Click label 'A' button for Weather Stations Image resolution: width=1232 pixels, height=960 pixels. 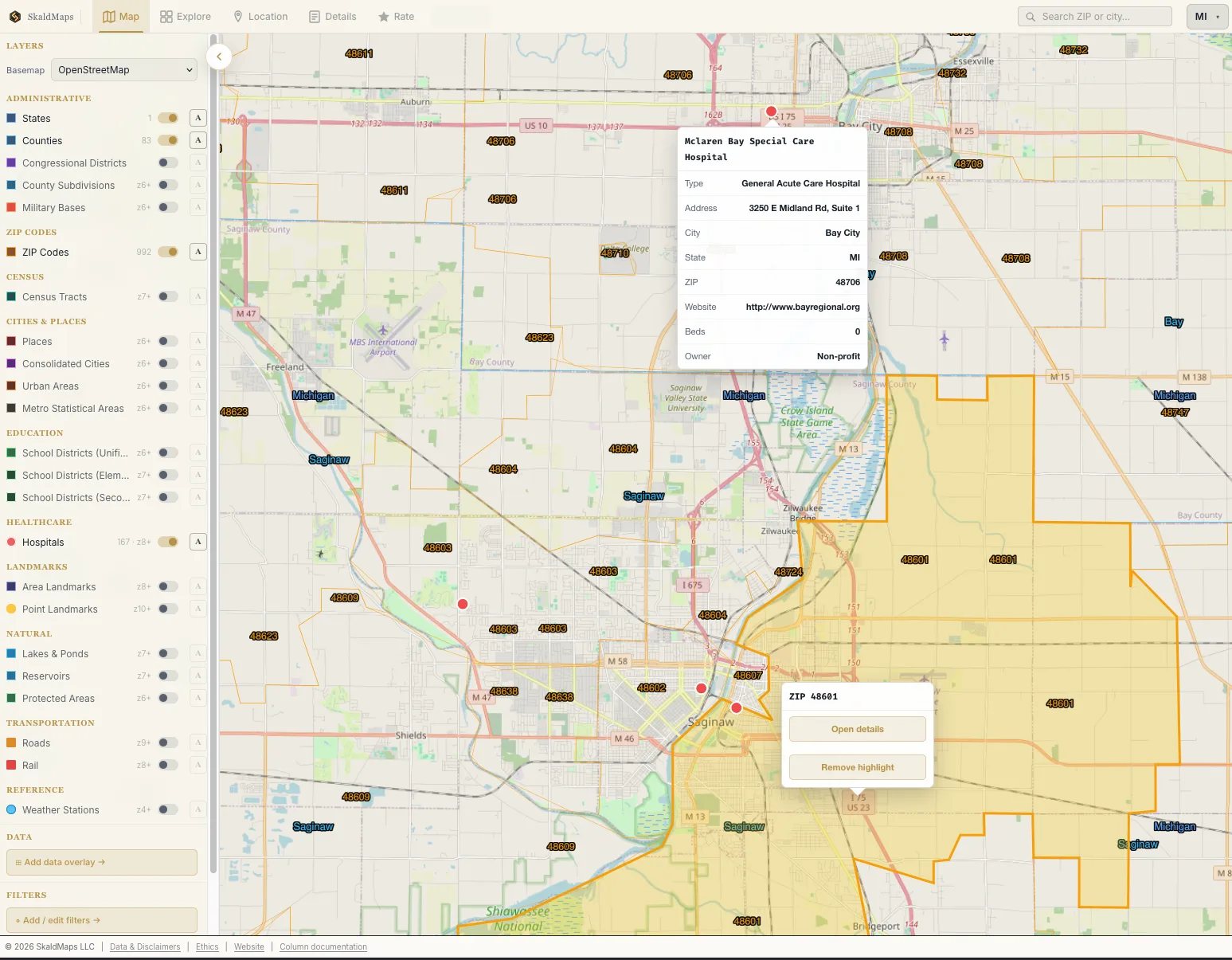pyautogui.click(x=198, y=809)
